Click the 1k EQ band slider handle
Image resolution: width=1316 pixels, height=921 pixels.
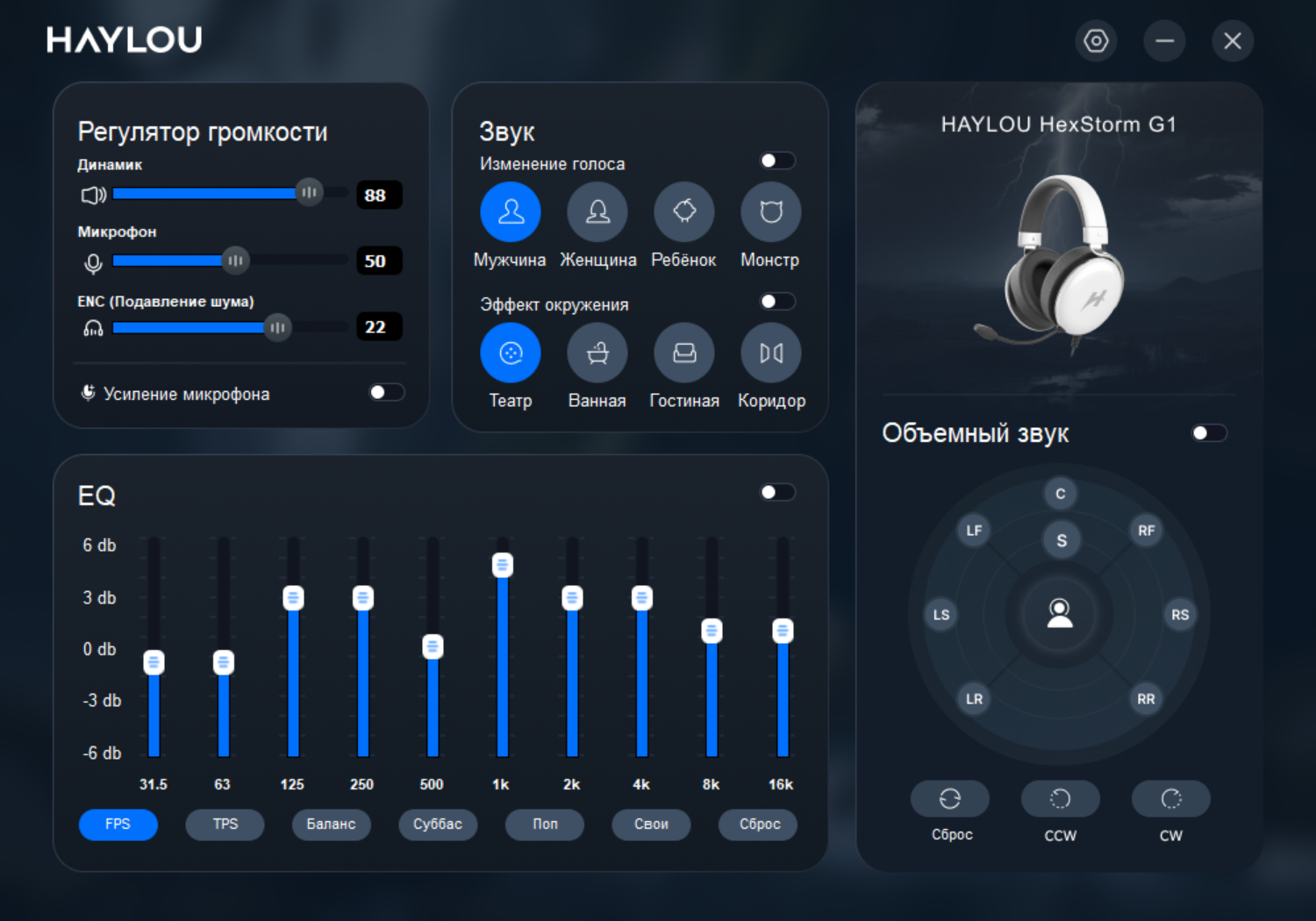click(x=503, y=566)
